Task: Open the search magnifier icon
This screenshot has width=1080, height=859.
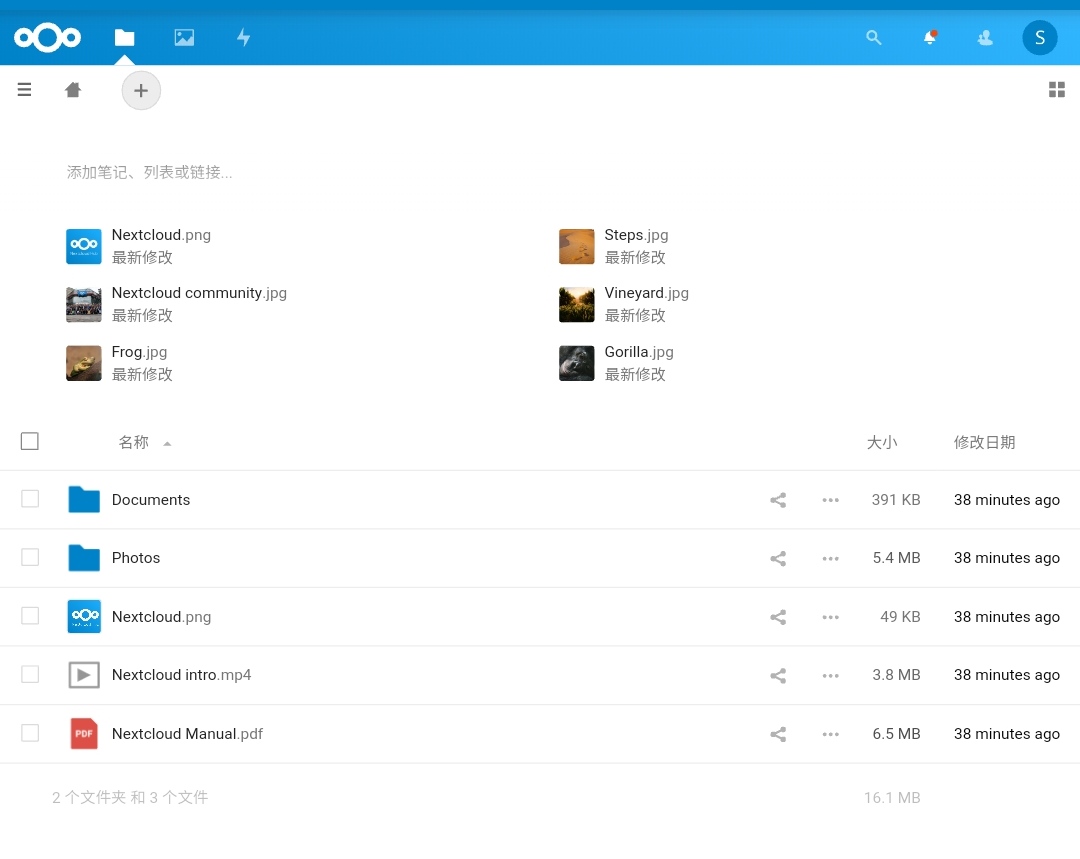Action: 873,37
